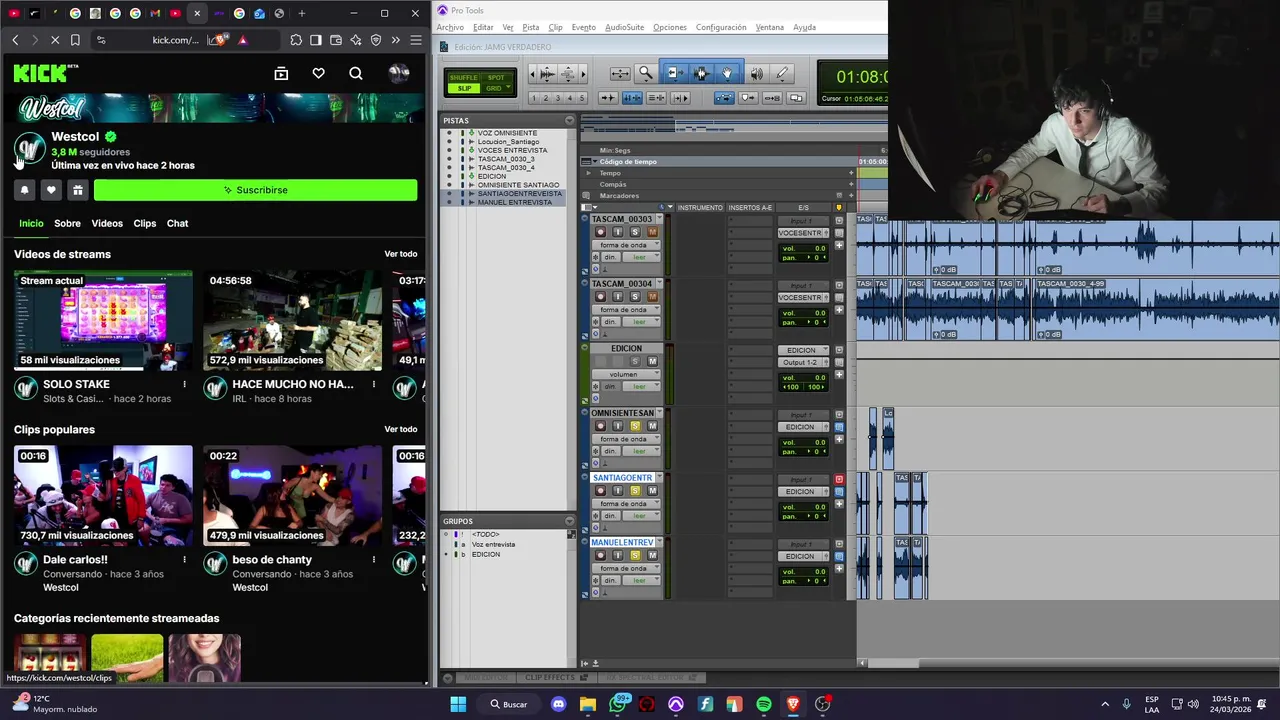
Task: Open browser extensions puzzle icon
Action: point(296,40)
